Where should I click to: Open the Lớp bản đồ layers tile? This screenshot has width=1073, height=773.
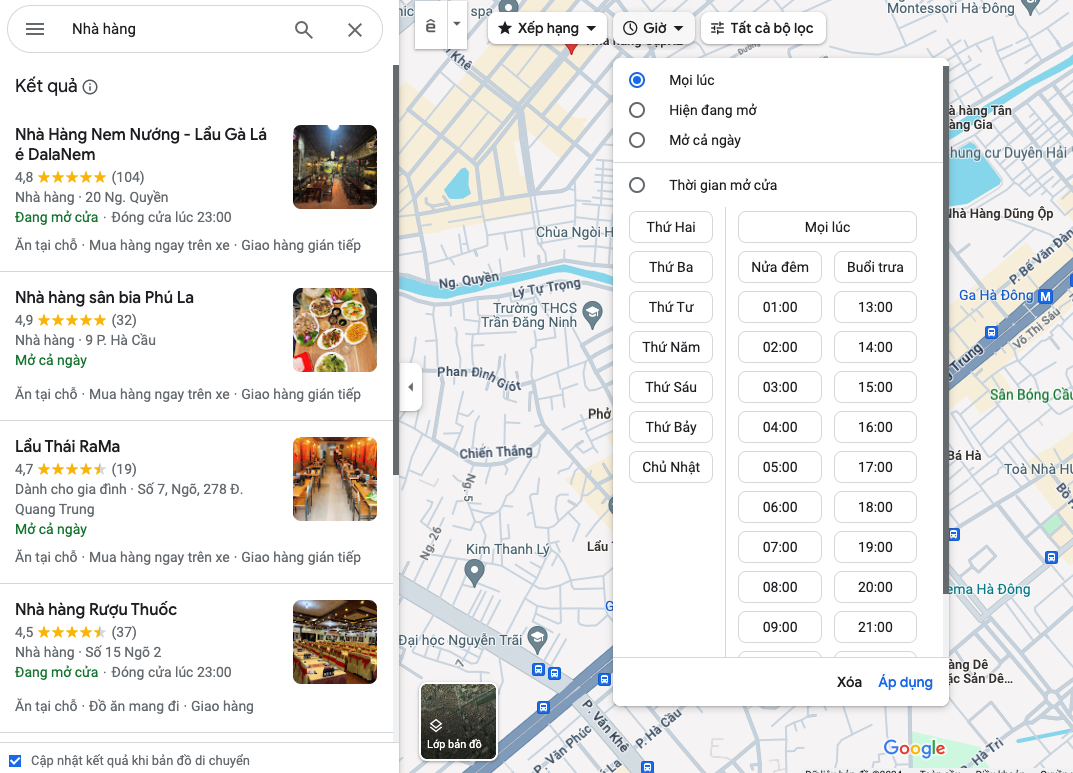[457, 721]
